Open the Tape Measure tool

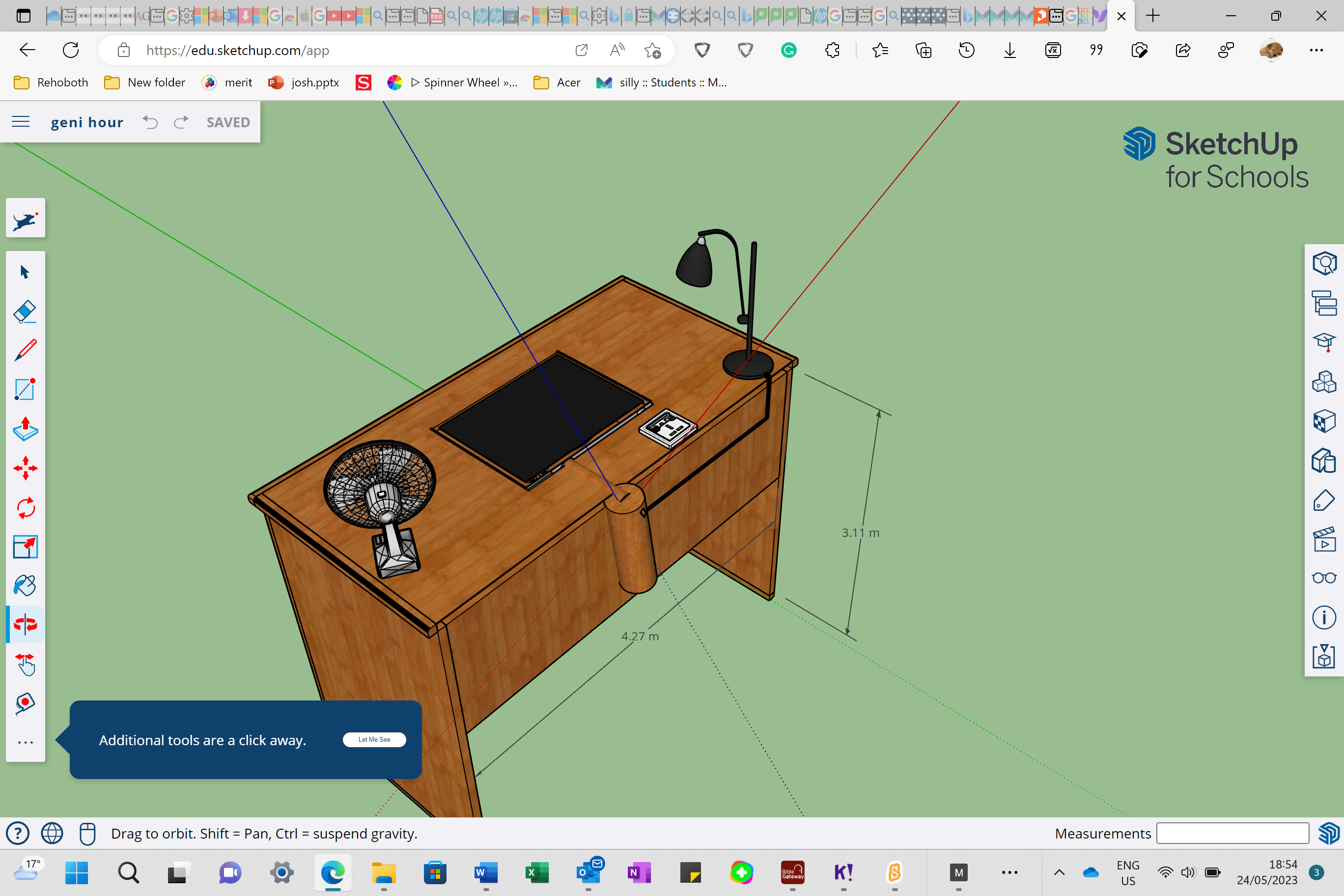click(x=25, y=702)
